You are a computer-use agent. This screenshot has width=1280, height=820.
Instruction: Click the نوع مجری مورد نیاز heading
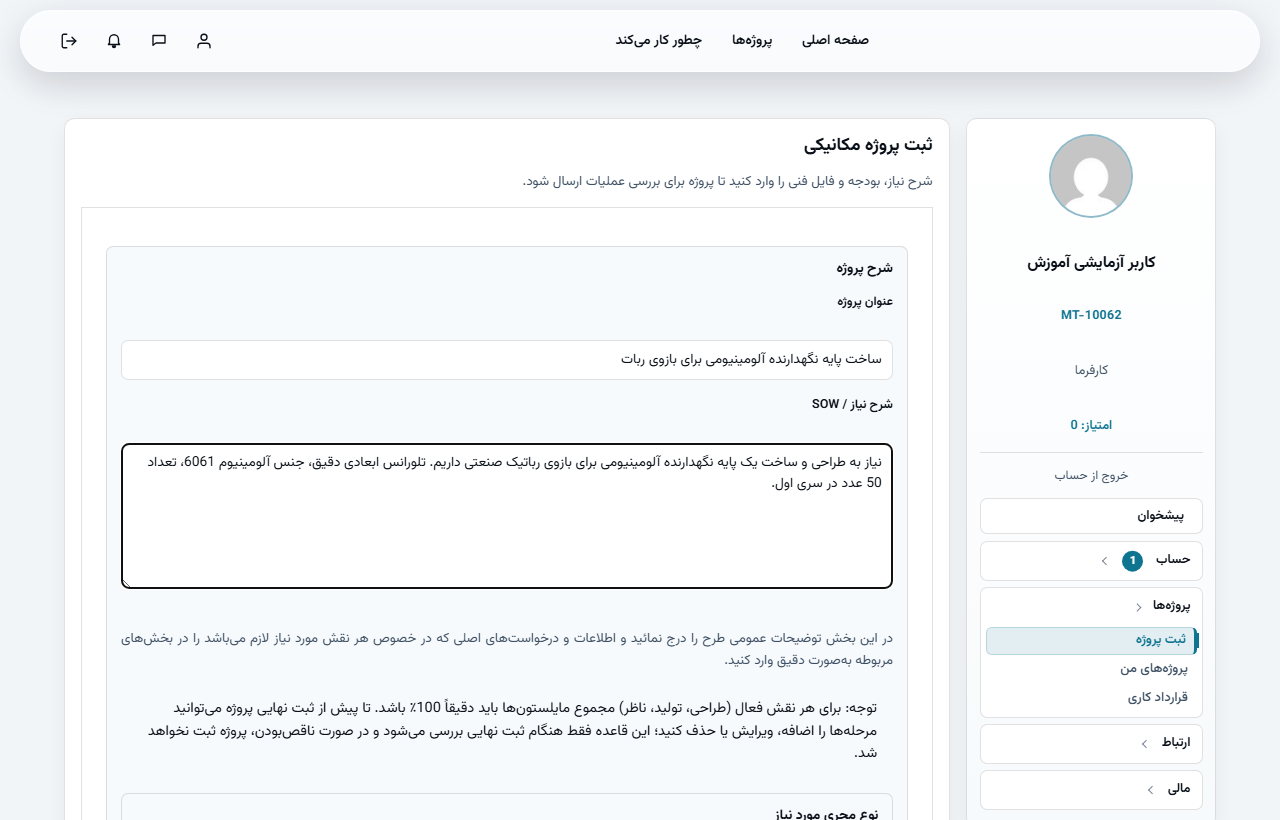coord(827,814)
